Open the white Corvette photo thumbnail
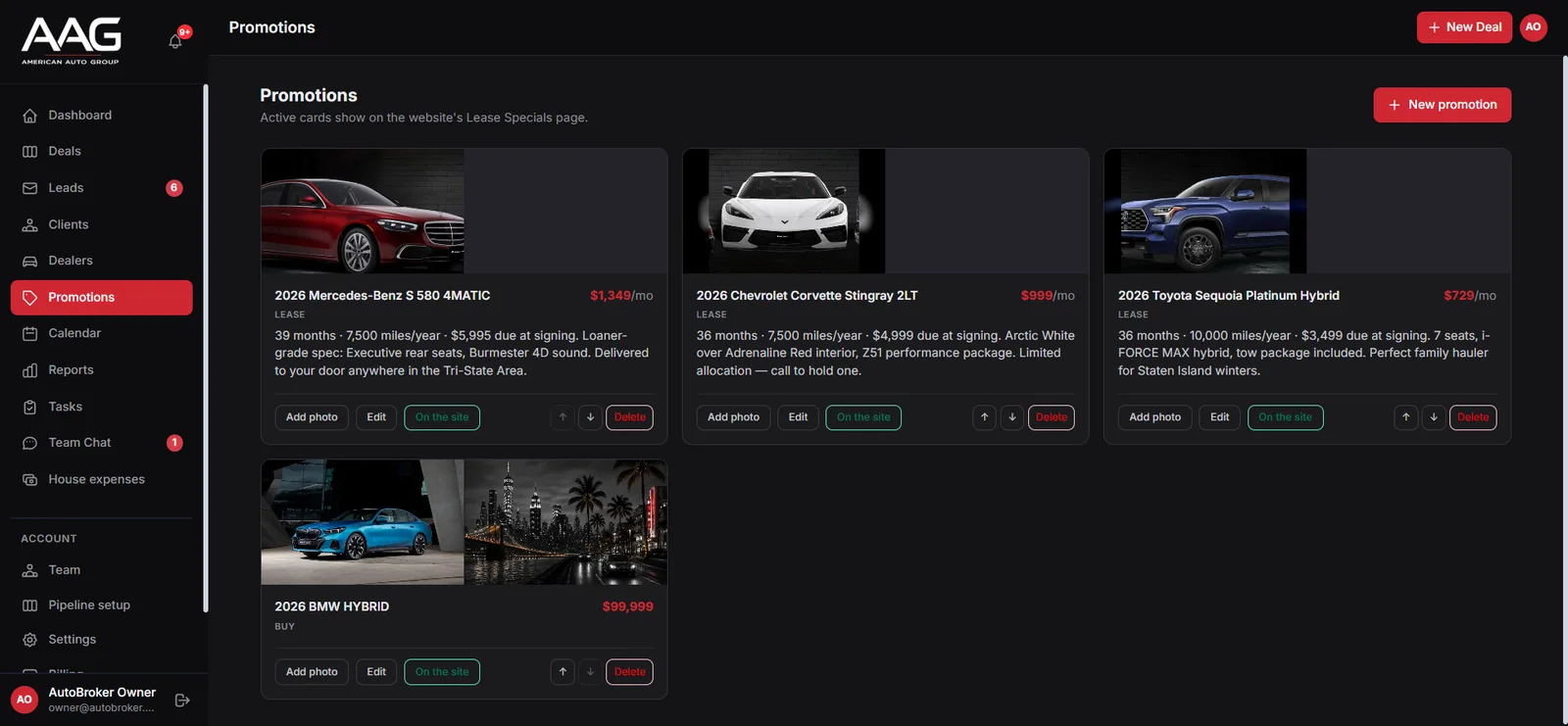 784,211
